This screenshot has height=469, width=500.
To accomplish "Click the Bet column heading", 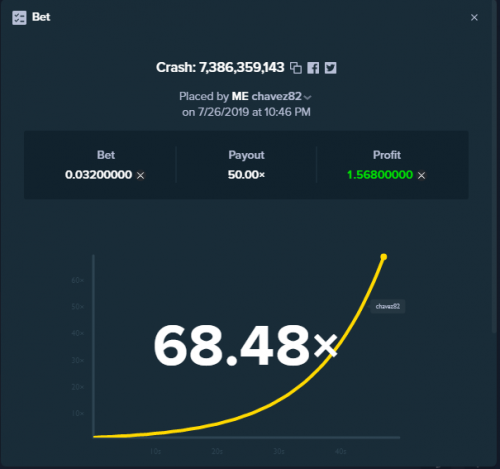I will point(106,155).
